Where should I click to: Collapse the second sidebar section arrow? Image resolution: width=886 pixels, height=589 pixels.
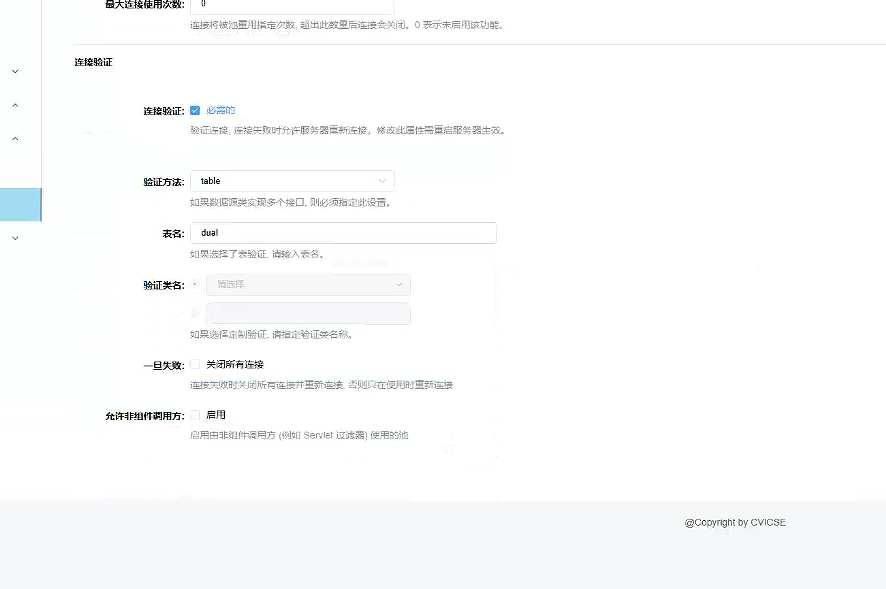click(14, 105)
